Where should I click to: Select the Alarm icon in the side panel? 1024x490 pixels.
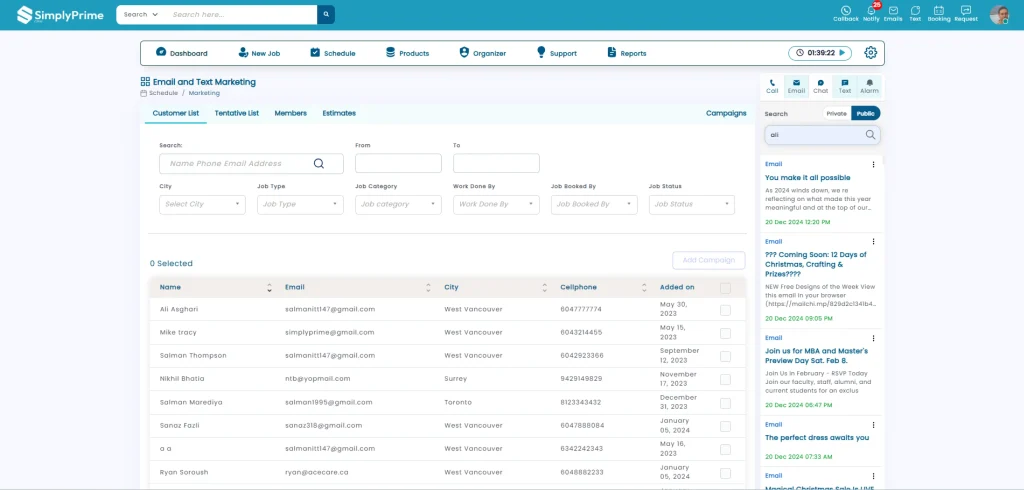tap(869, 86)
